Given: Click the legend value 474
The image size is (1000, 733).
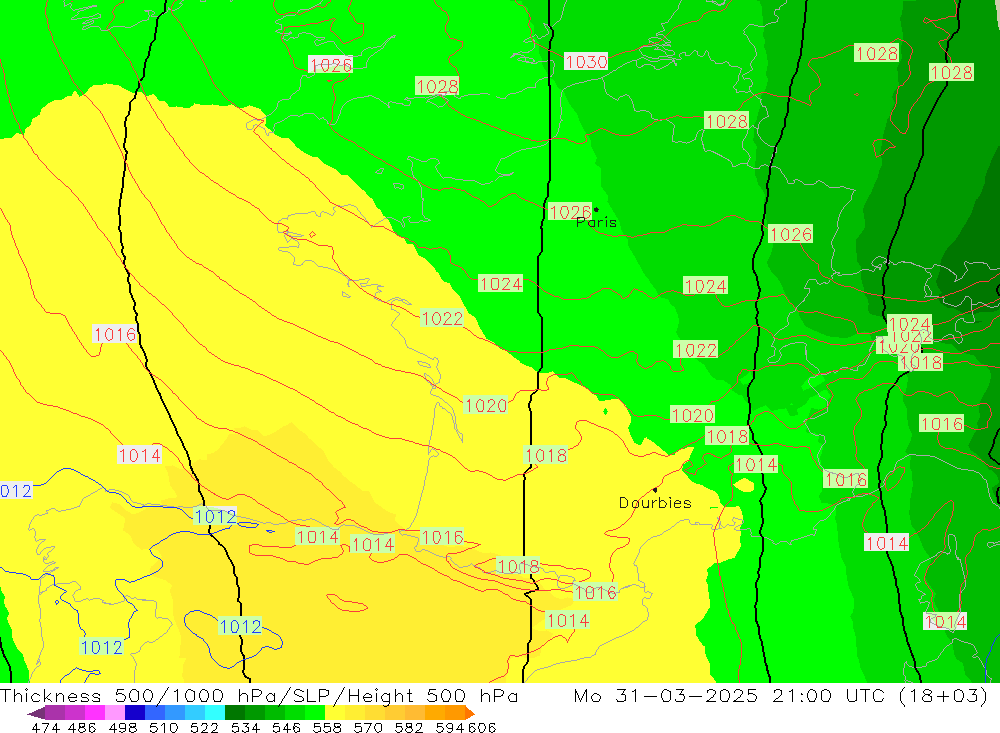Looking at the screenshot, I should click(45, 727).
